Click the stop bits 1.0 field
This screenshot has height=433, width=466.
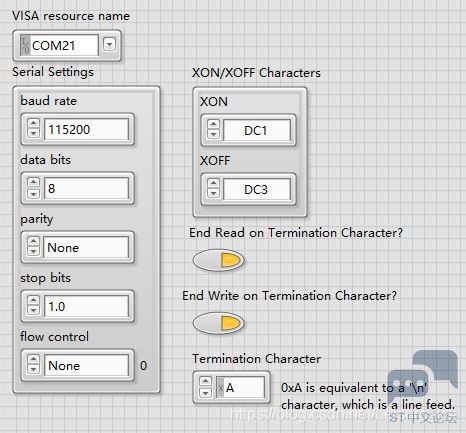click(86, 306)
